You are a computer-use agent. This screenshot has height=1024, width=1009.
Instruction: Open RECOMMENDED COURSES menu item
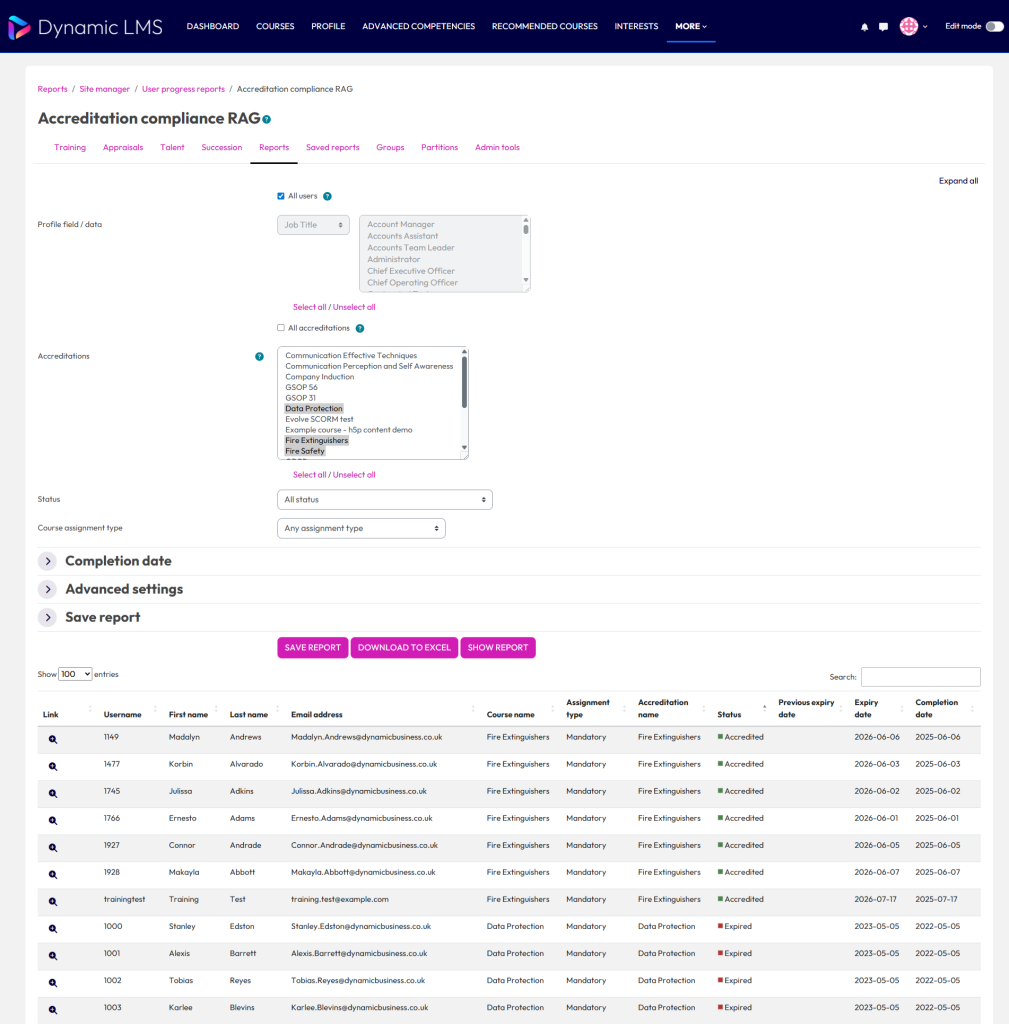coord(545,27)
